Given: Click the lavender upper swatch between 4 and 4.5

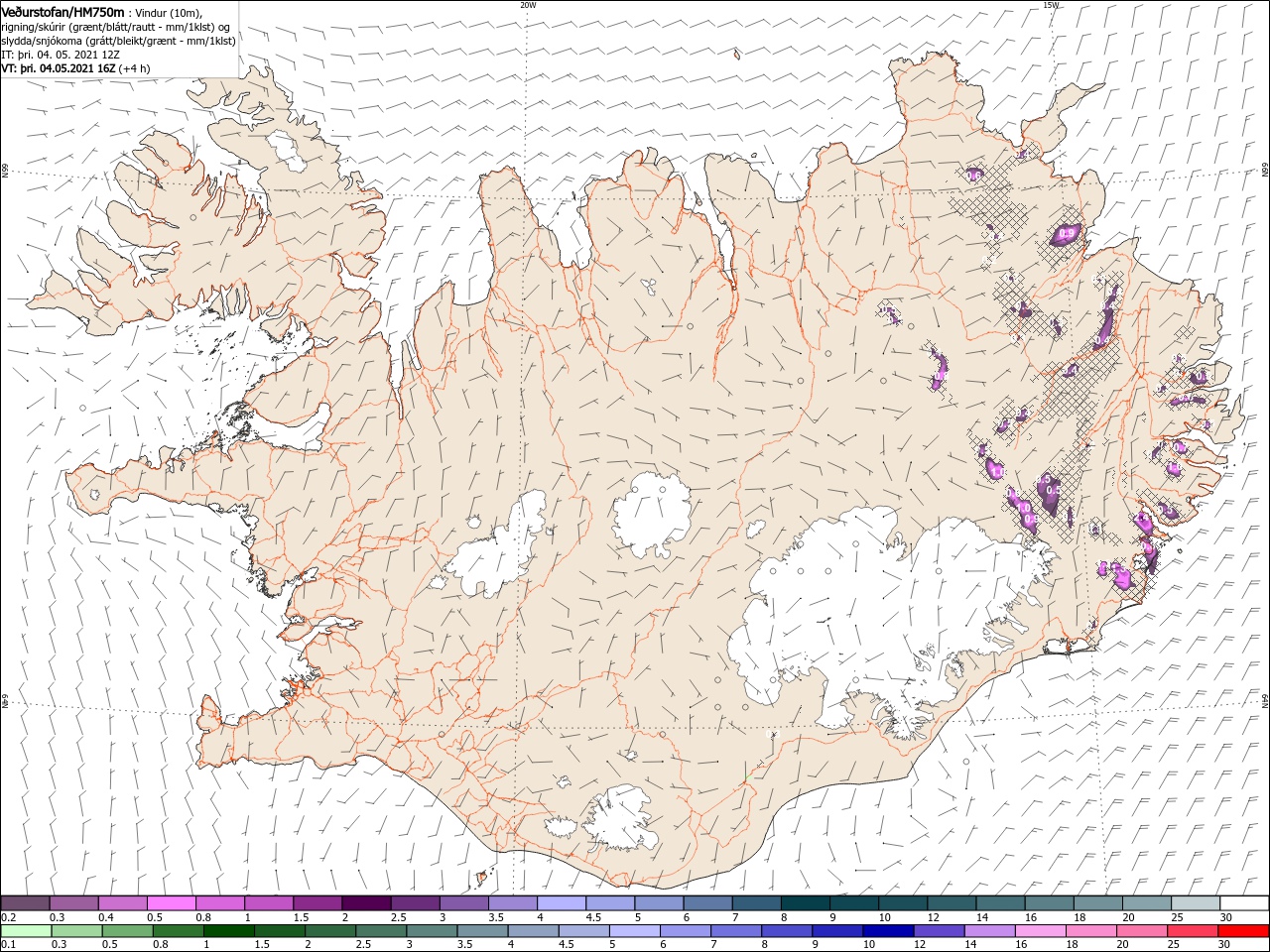Looking at the screenshot, I should click(562, 902).
